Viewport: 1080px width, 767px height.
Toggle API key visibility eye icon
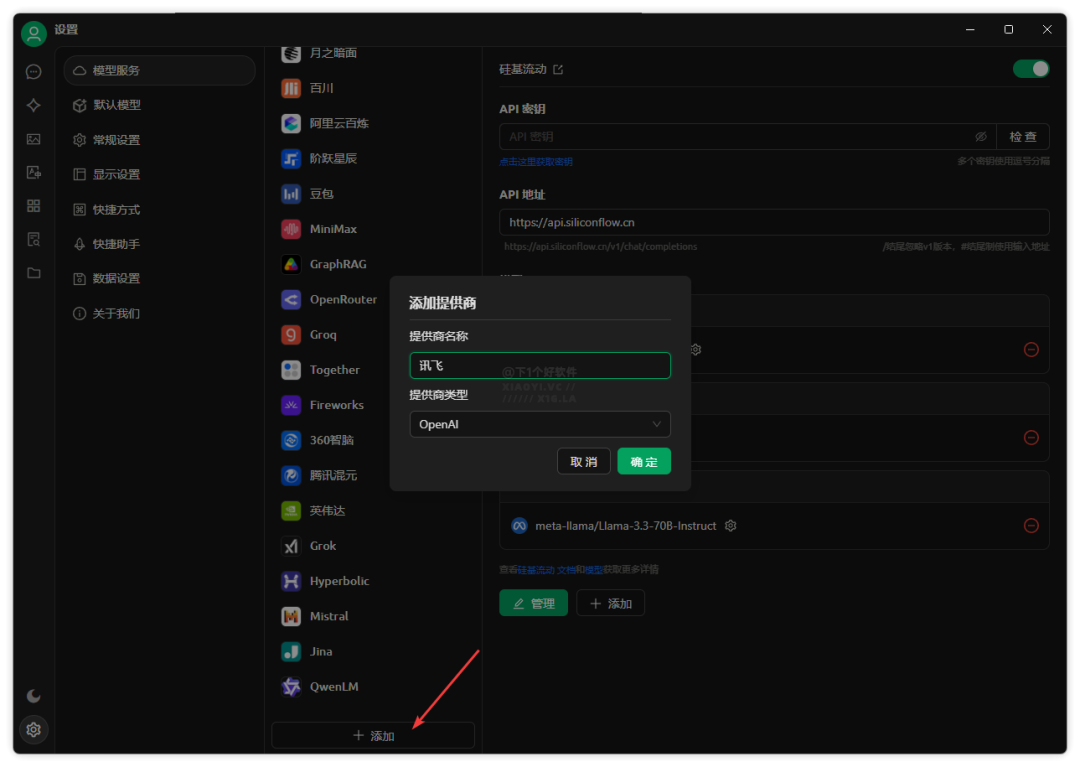981,136
